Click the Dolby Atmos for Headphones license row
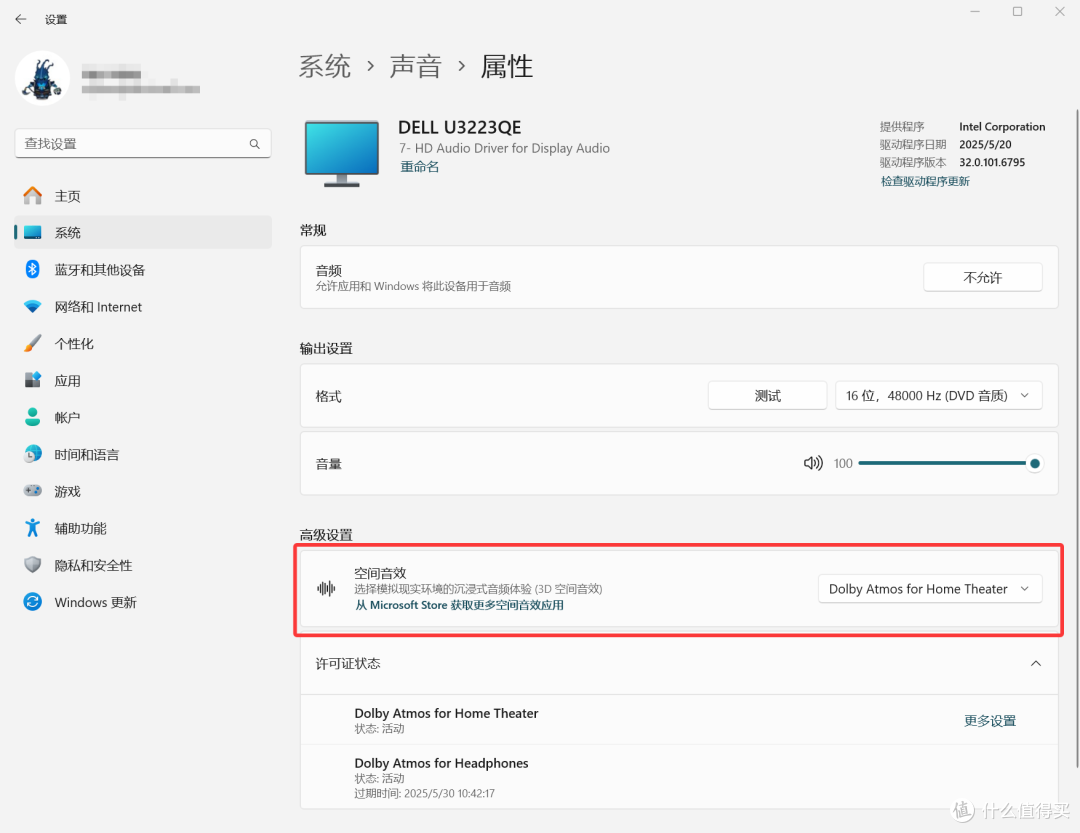The image size is (1080, 833). pyautogui.click(x=679, y=777)
